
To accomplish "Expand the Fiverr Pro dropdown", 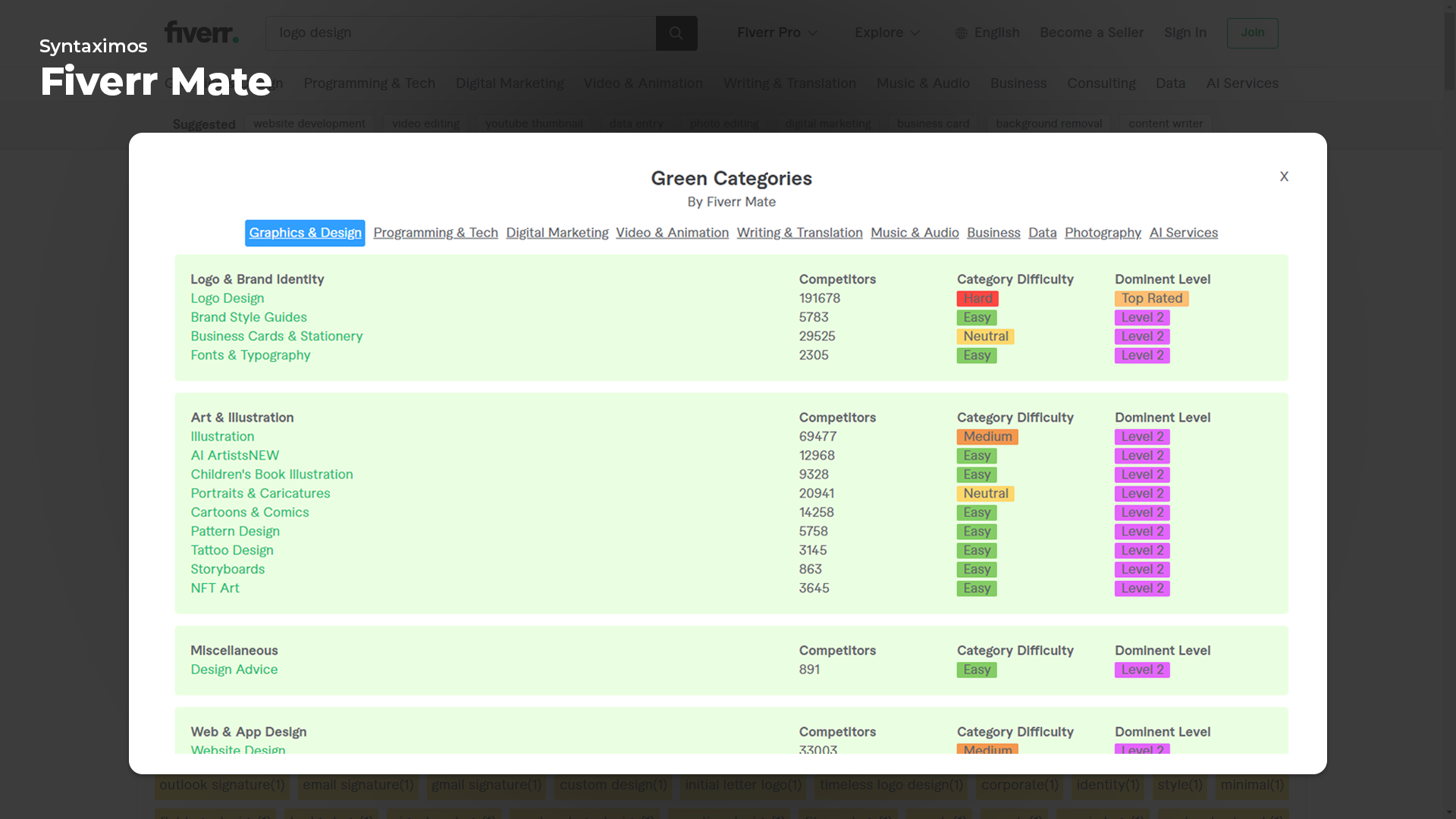I will 777,33.
